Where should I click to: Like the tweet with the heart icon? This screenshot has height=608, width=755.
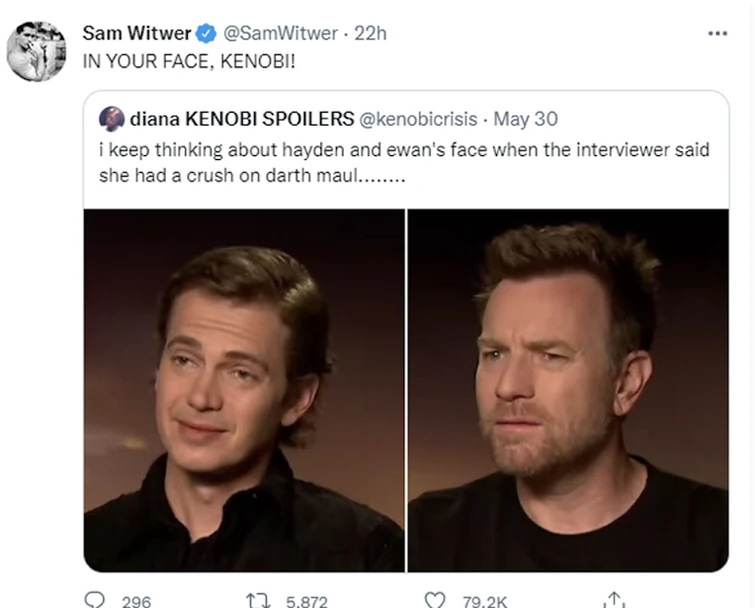point(433,599)
